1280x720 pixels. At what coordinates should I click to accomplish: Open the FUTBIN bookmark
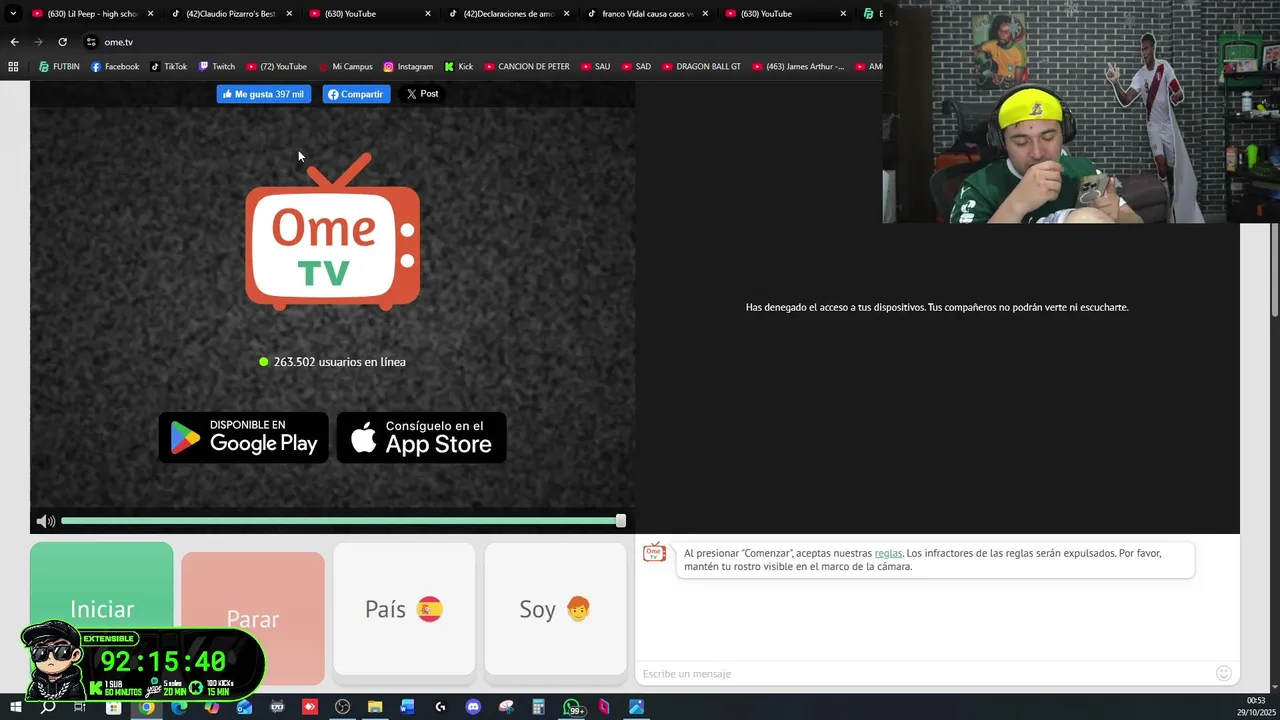pyautogui.click(x=59, y=67)
